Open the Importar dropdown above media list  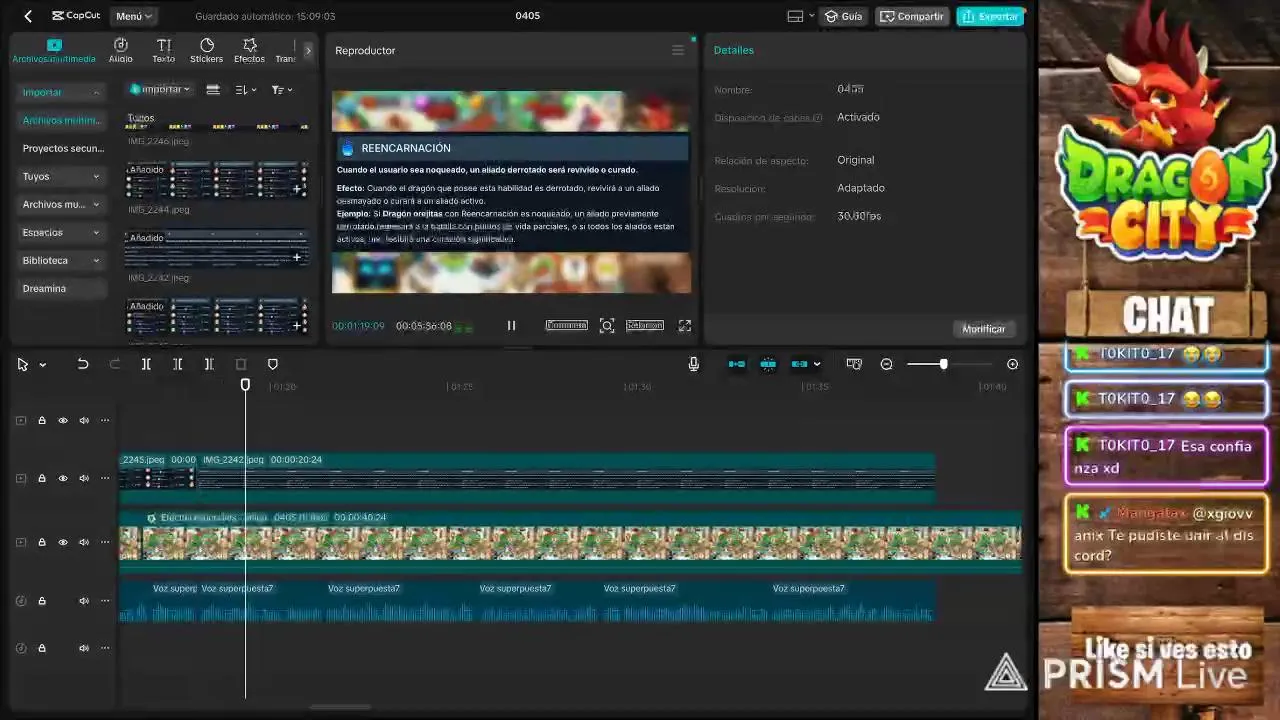[159, 89]
